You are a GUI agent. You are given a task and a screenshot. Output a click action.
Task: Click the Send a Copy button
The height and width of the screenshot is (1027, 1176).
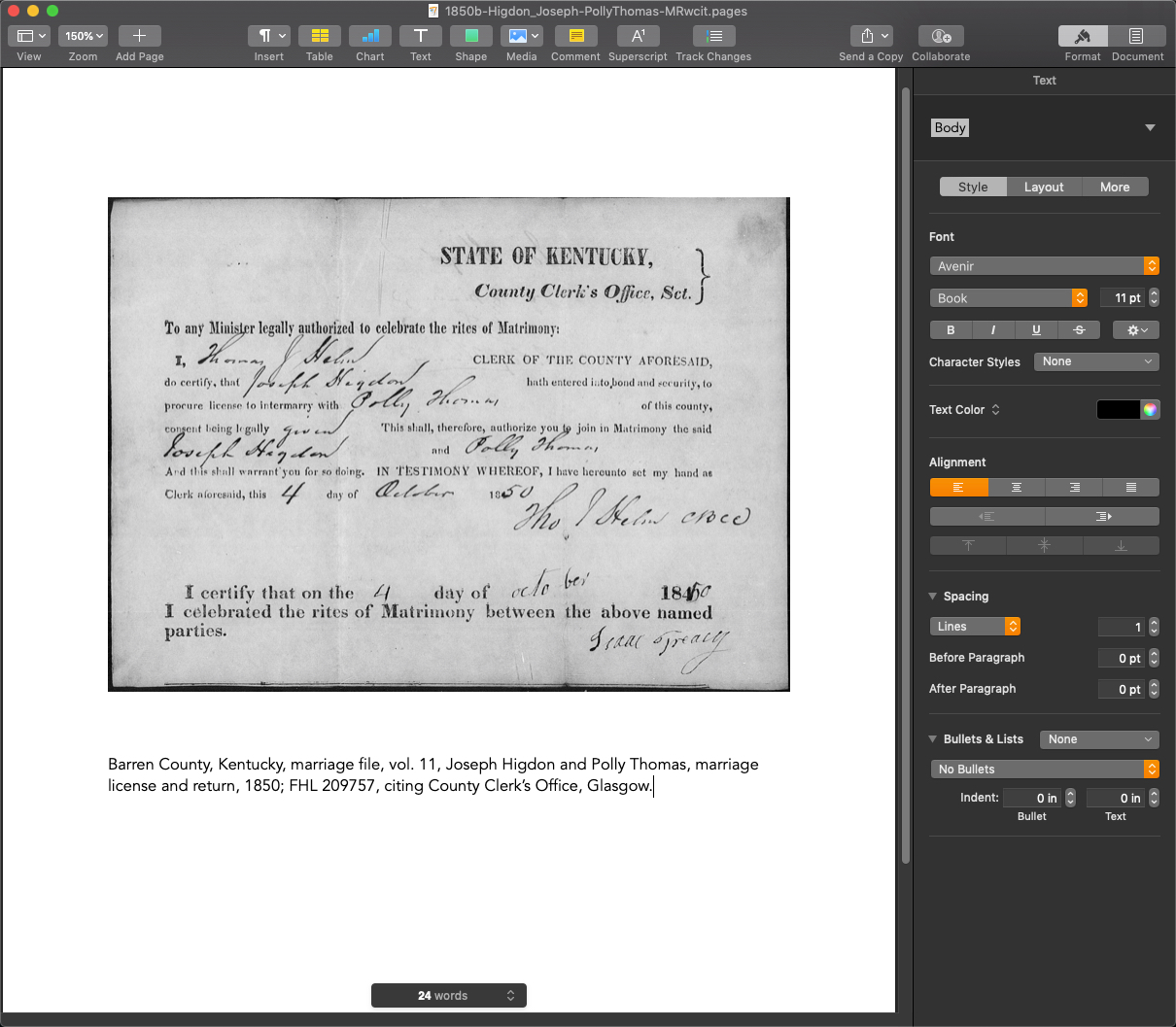[870, 36]
